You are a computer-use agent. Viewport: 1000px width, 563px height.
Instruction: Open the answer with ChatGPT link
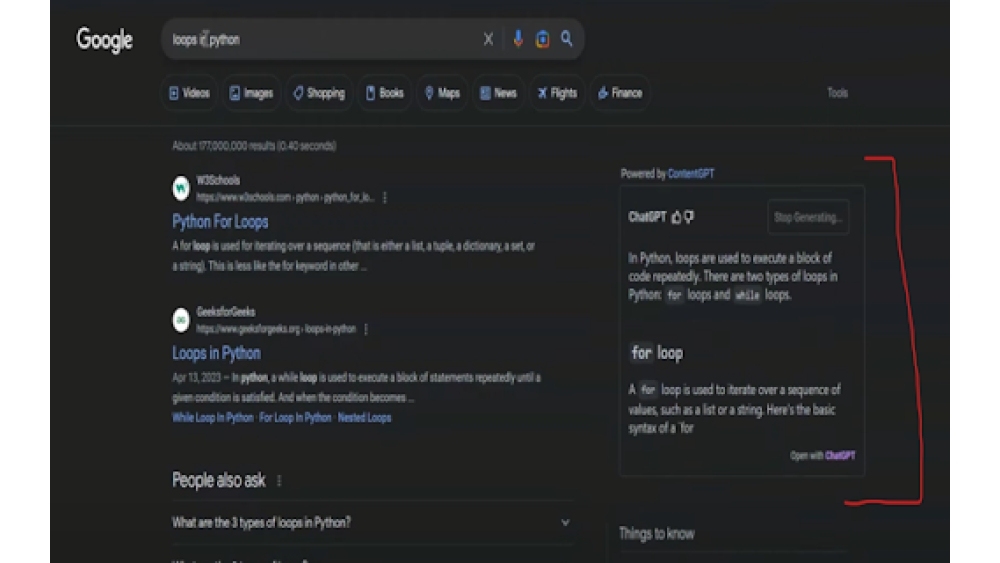[x=840, y=456]
